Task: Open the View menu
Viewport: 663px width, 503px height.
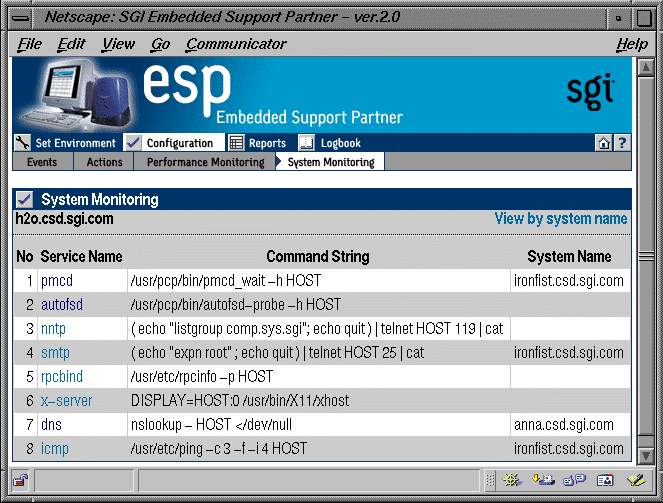Action: click(x=118, y=44)
